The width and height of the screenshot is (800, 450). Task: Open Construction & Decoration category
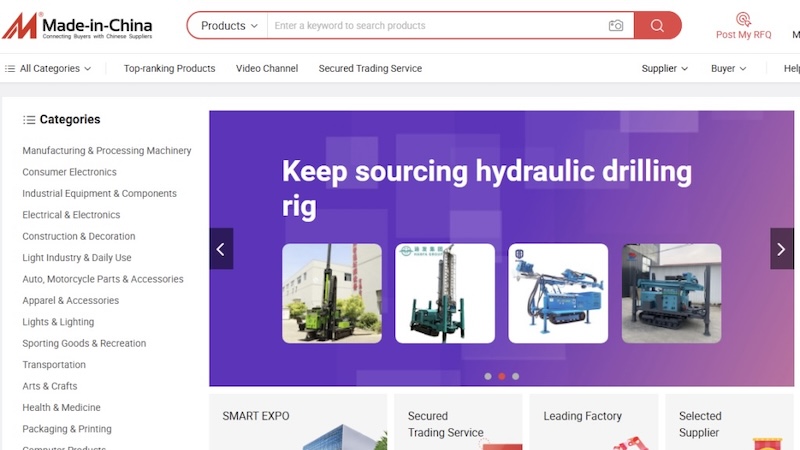coord(79,236)
